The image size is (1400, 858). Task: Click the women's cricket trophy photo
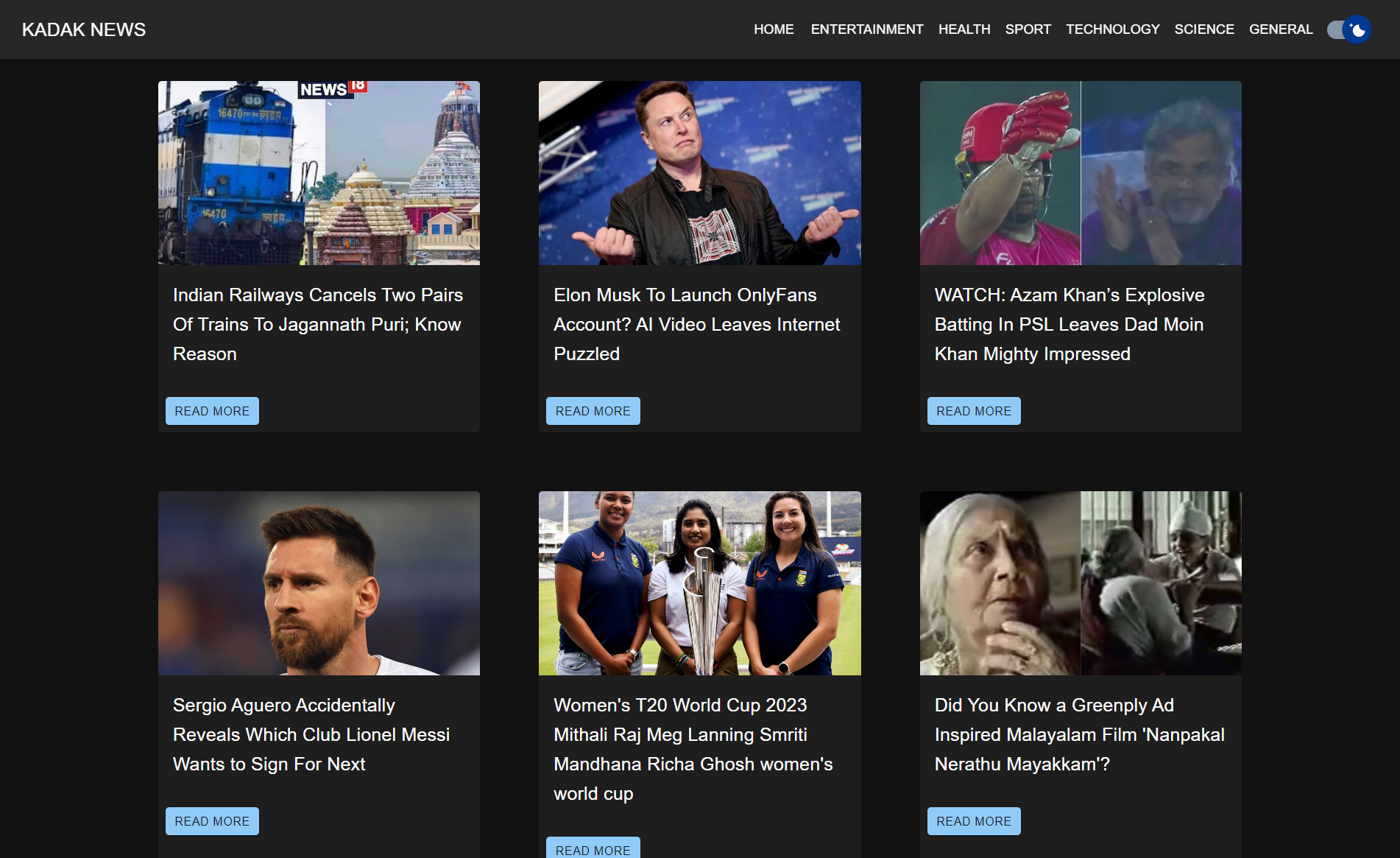click(x=699, y=583)
